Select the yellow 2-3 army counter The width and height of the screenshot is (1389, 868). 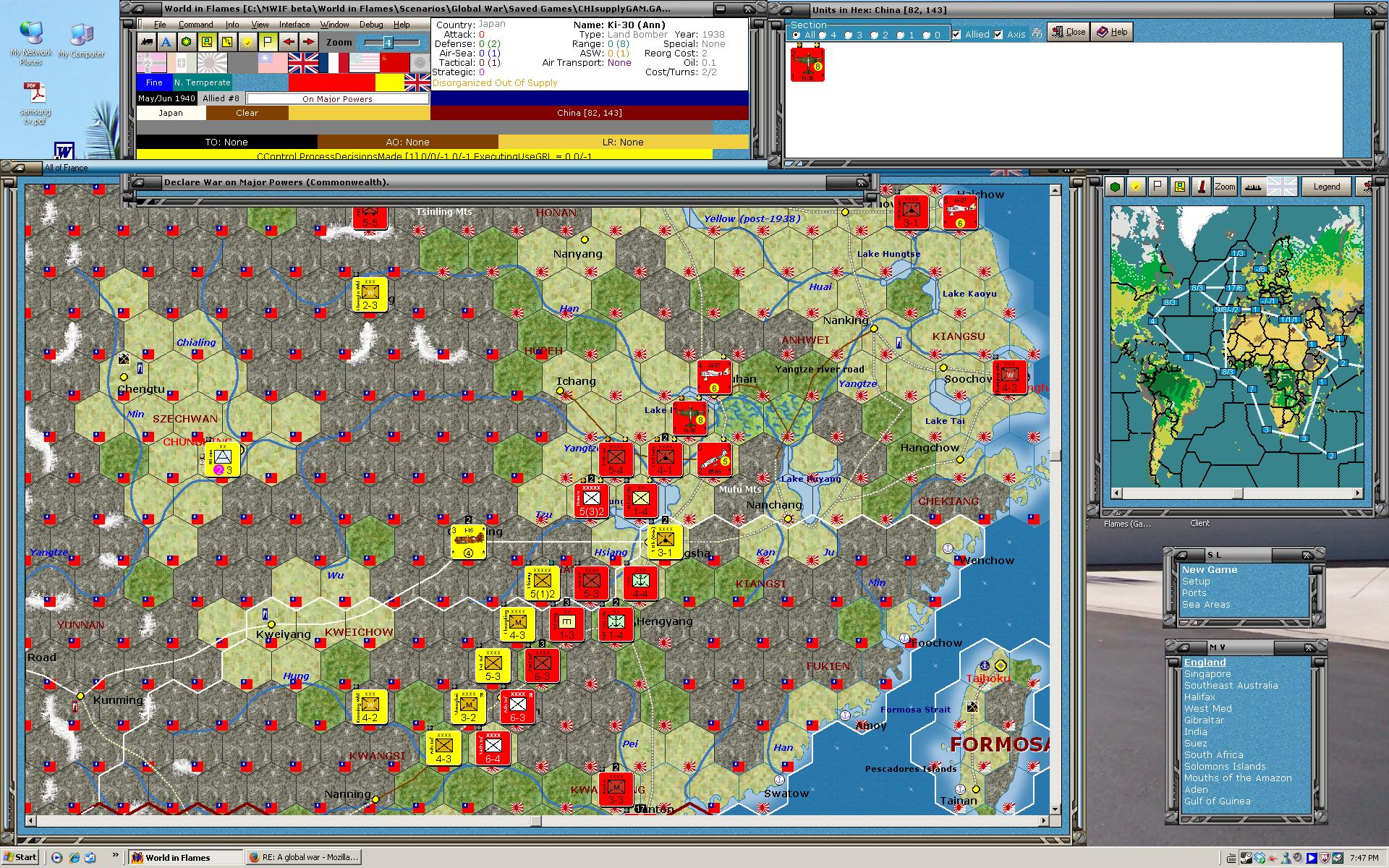[370, 294]
